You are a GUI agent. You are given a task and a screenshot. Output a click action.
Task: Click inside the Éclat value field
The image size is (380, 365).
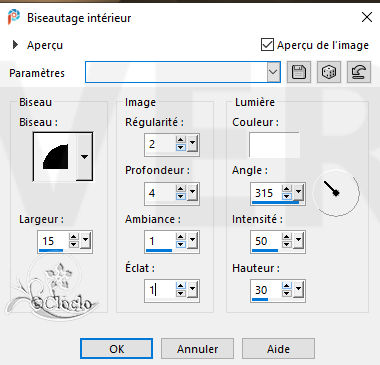[160, 290]
